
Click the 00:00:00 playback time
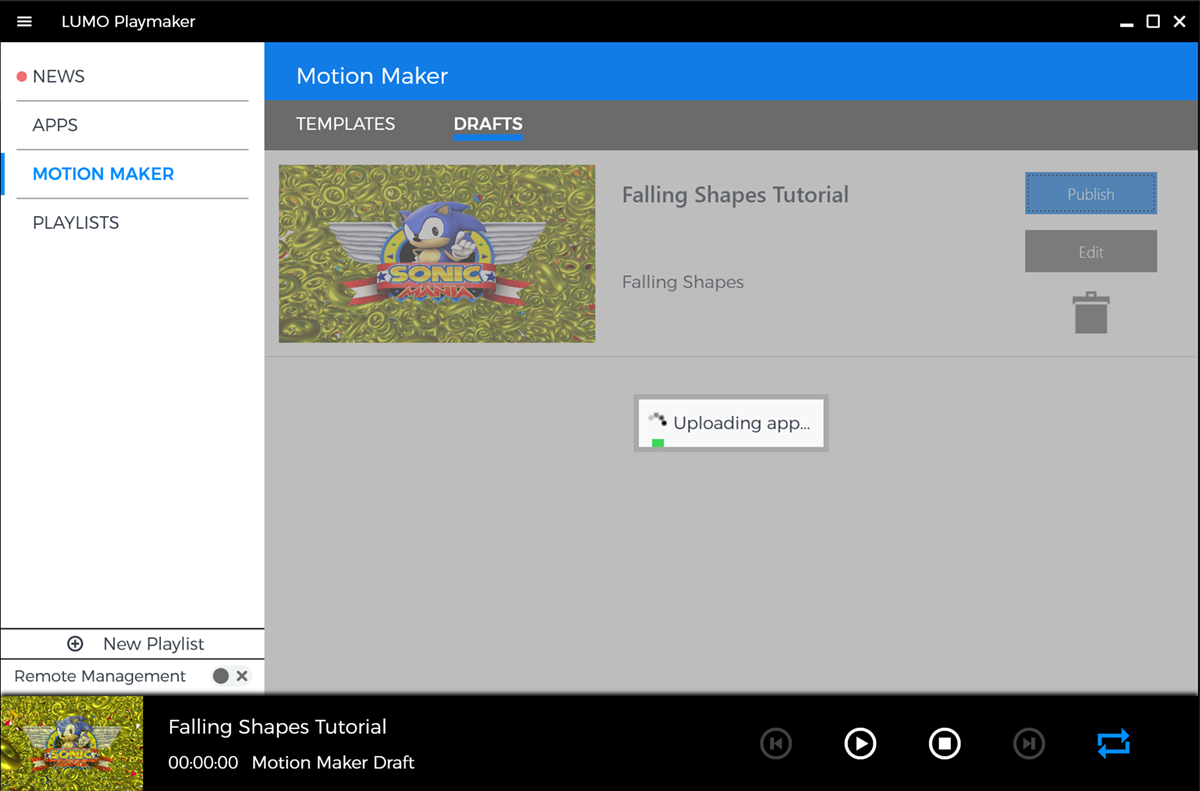click(x=203, y=763)
